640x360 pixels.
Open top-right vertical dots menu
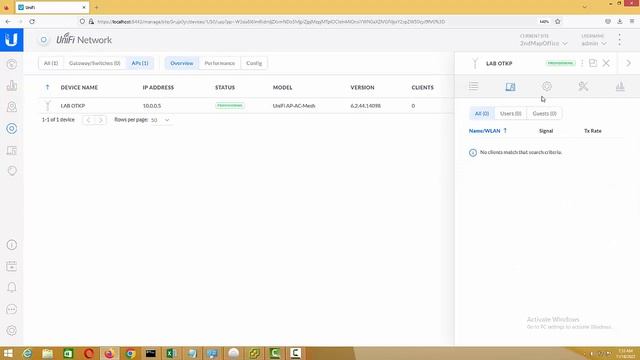[x=620, y=40]
